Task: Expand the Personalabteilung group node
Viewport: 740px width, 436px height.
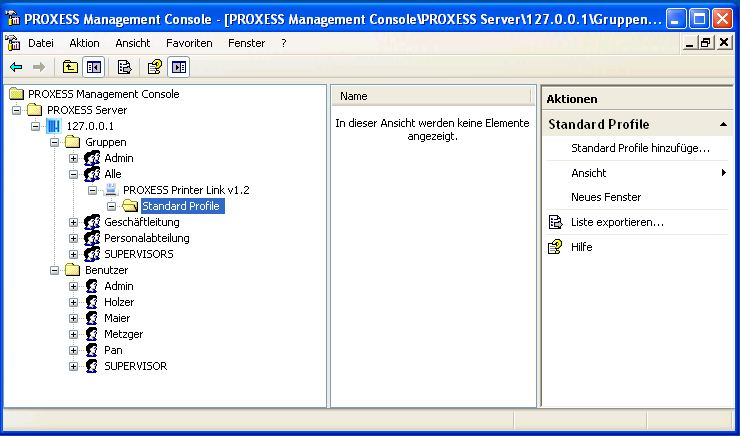Action: (73, 239)
